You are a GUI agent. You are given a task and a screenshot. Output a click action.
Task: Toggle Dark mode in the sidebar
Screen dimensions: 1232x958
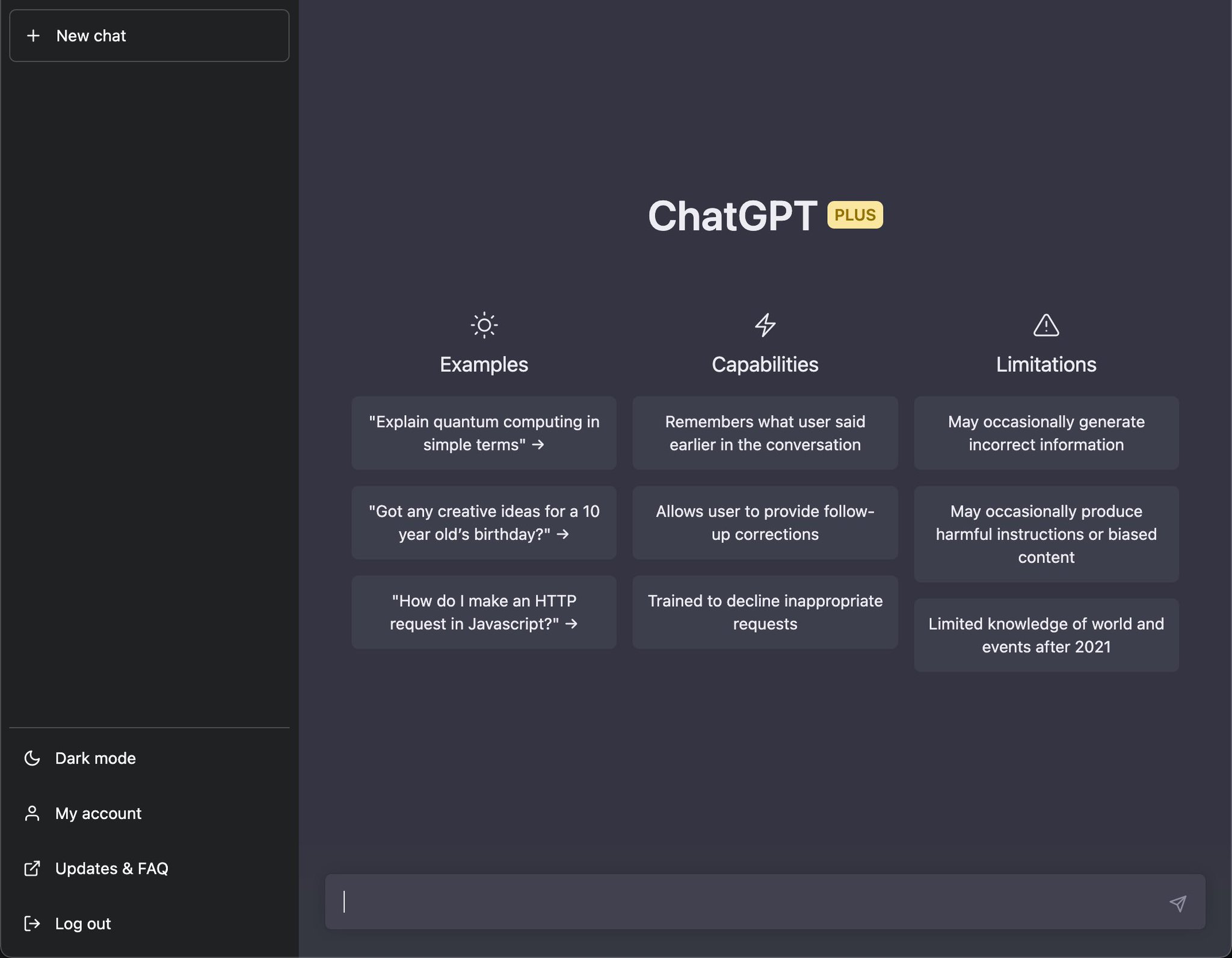click(x=95, y=758)
